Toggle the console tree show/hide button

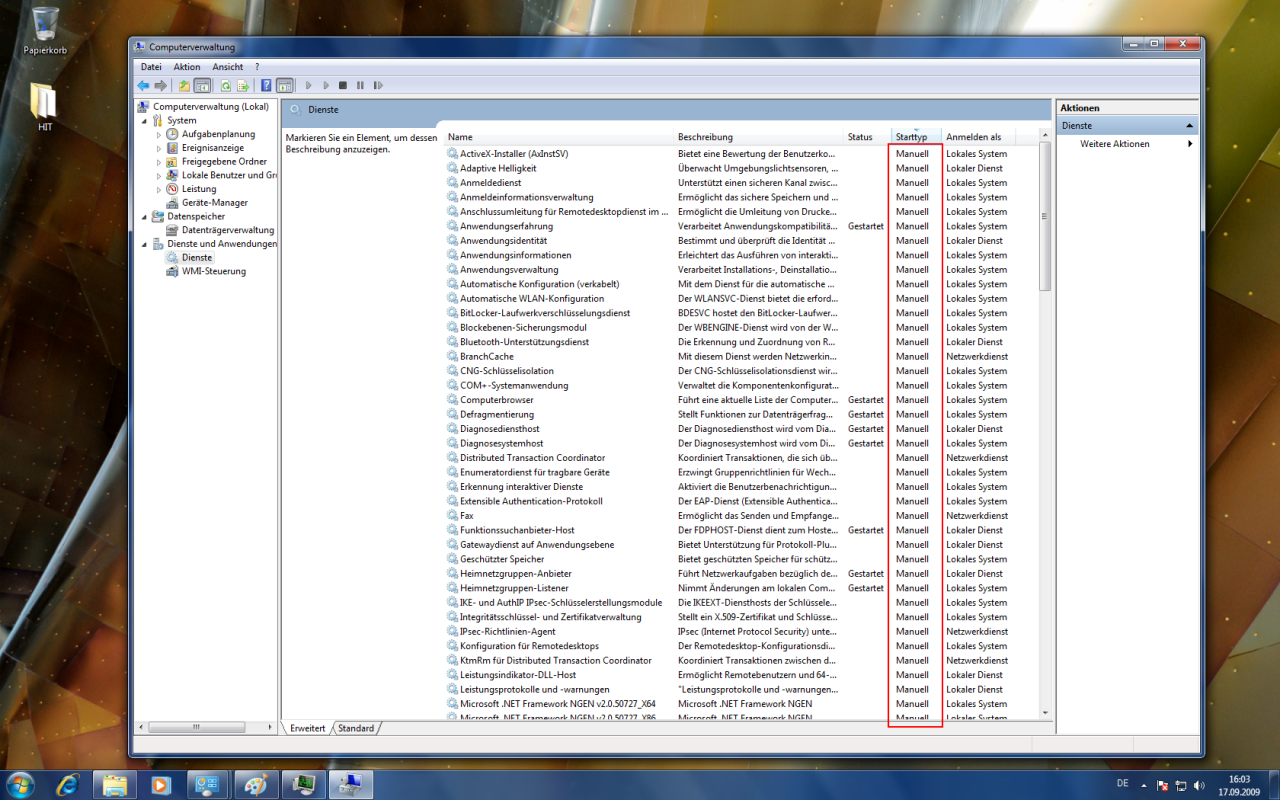tap(202, 86)
